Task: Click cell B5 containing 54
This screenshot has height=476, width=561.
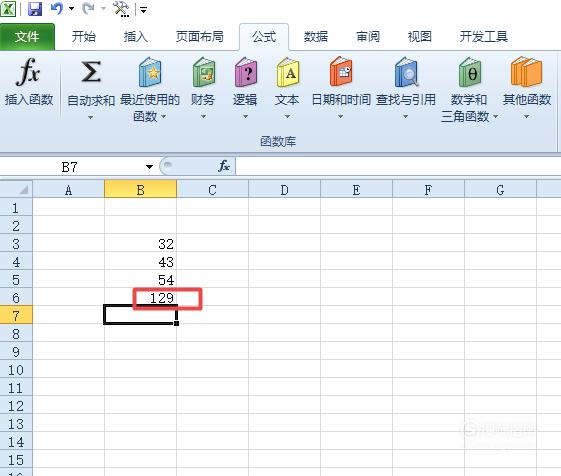Action: 140,279
